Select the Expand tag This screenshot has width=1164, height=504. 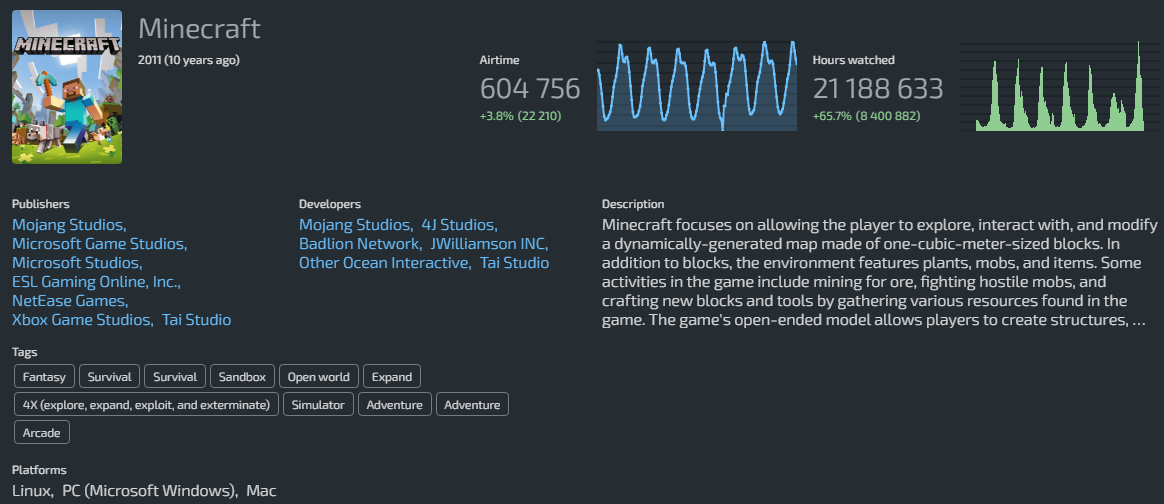tap(392, 376)
